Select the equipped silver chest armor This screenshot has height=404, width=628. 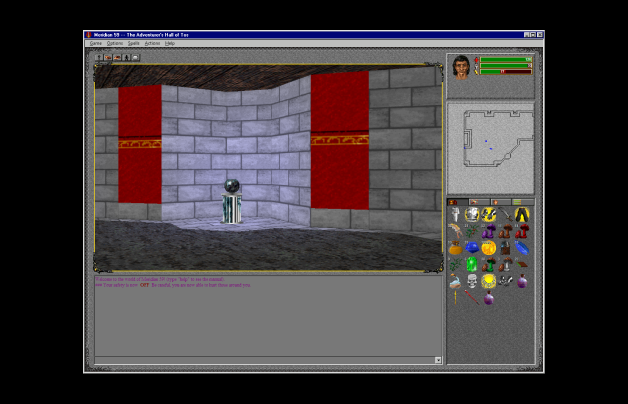(x=472, y=215)
